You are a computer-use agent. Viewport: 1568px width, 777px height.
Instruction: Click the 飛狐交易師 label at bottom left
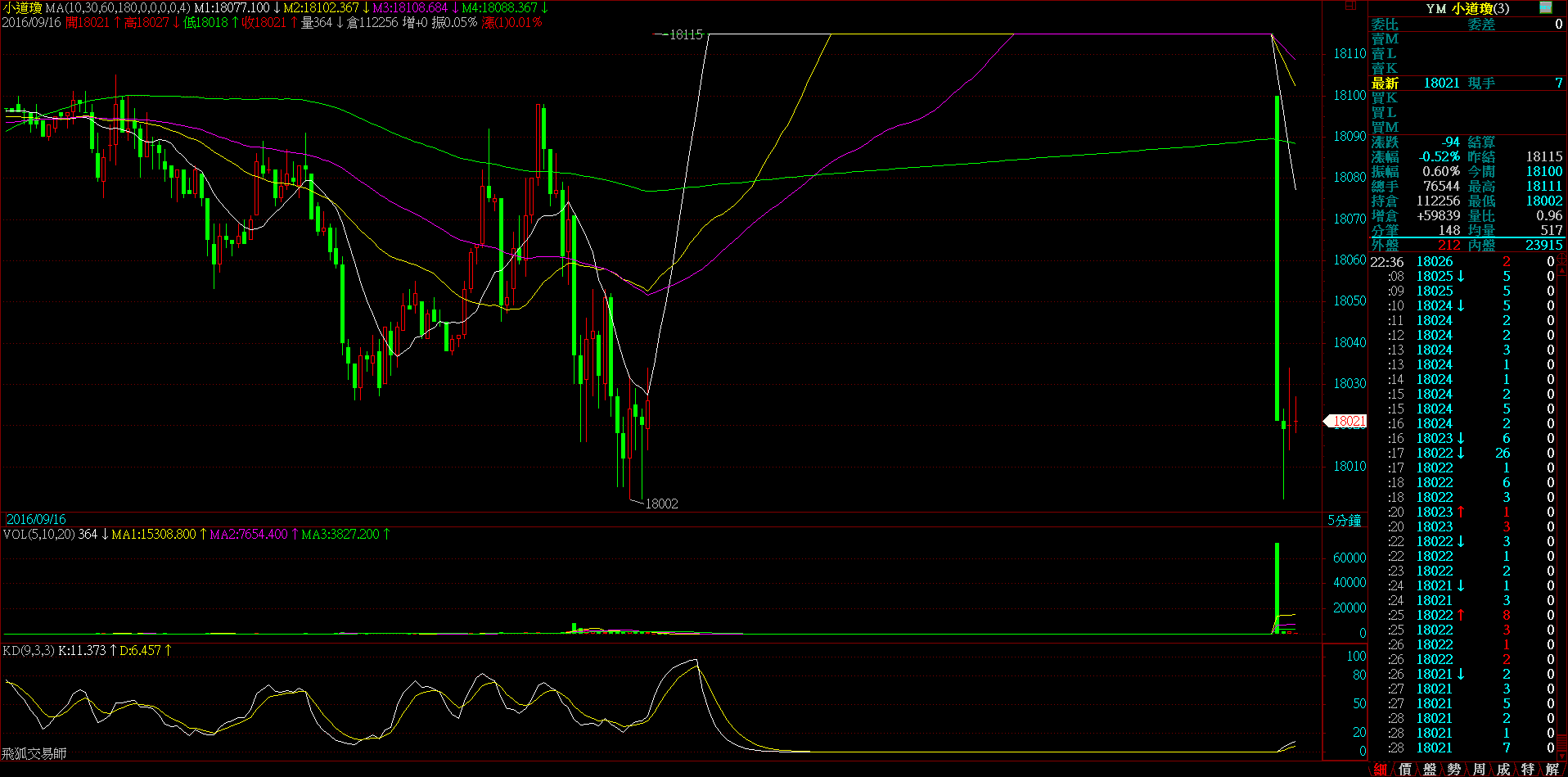(x=34, y=753)
